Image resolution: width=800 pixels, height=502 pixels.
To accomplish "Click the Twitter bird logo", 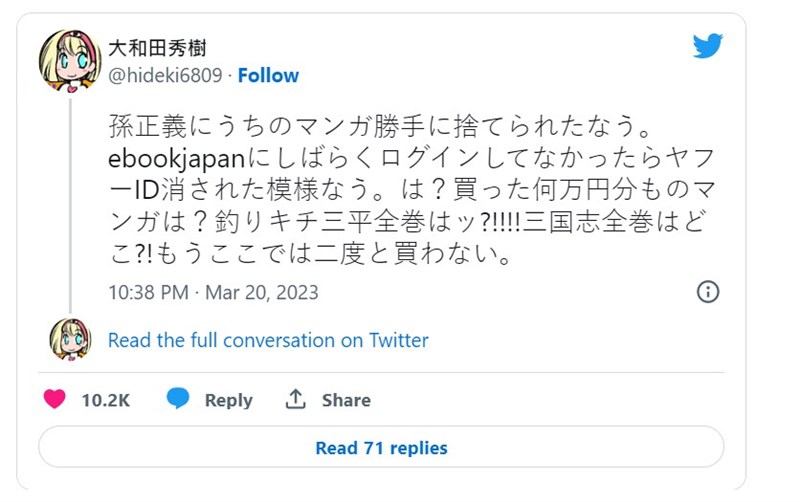I will point(707,46).
